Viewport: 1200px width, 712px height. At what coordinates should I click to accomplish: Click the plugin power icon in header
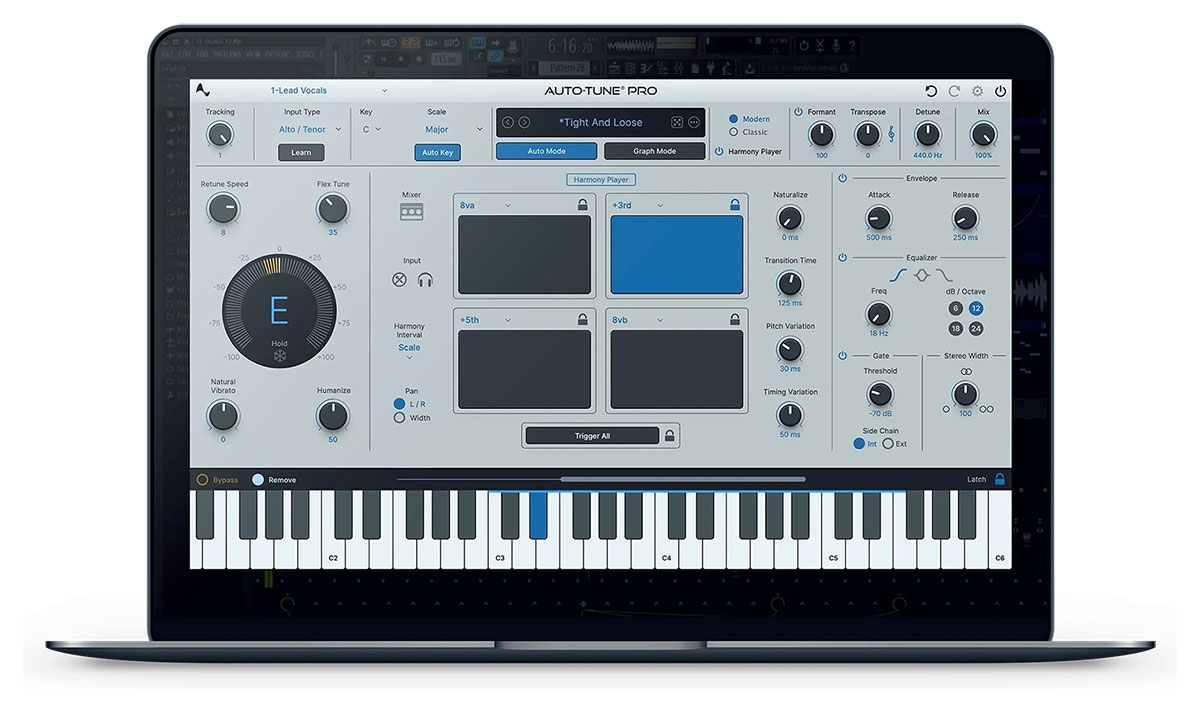[1000, 91]
